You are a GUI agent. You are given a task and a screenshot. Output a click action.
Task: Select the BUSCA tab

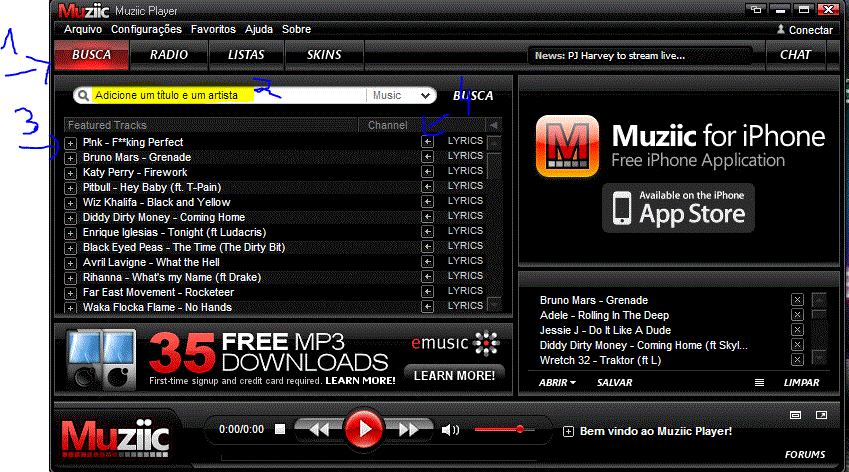(x=92, y=55)
